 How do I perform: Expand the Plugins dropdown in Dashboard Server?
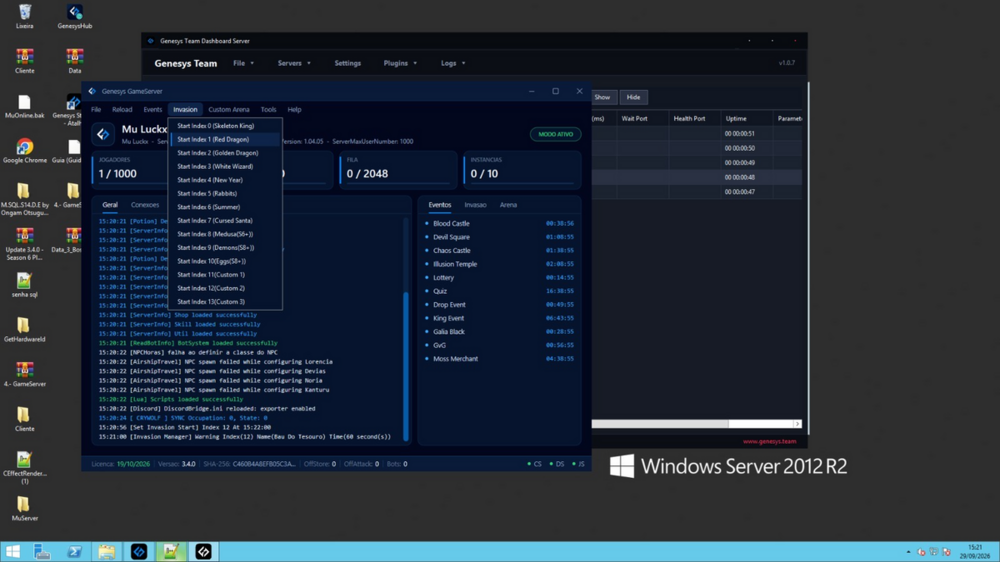coord(400,63)
